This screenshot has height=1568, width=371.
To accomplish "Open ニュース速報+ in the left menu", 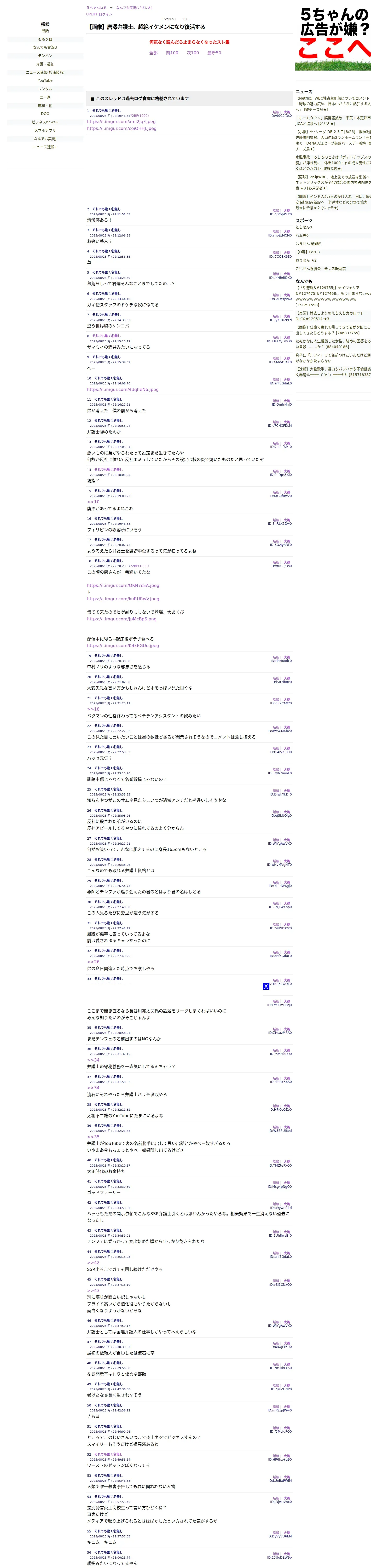I will point(45,147).
